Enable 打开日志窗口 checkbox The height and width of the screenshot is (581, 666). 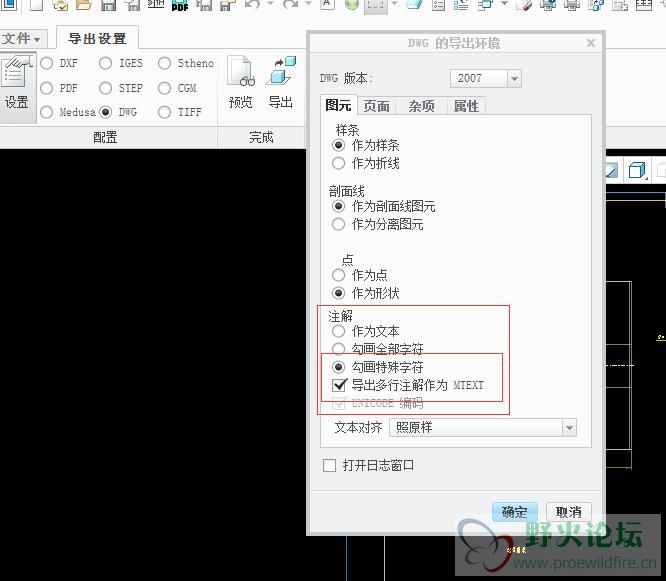[330, 465]
